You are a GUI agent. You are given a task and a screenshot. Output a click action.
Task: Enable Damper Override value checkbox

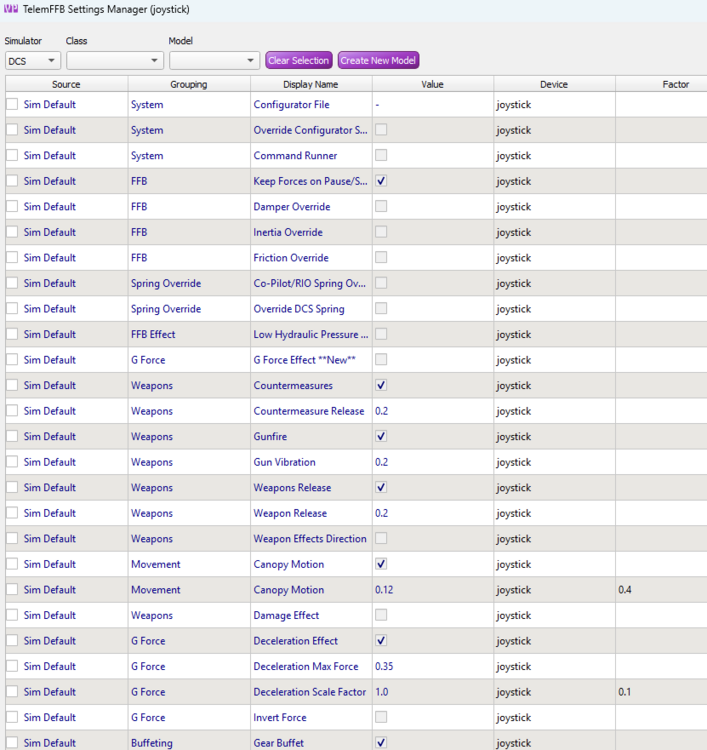click(x=381, y=207)
